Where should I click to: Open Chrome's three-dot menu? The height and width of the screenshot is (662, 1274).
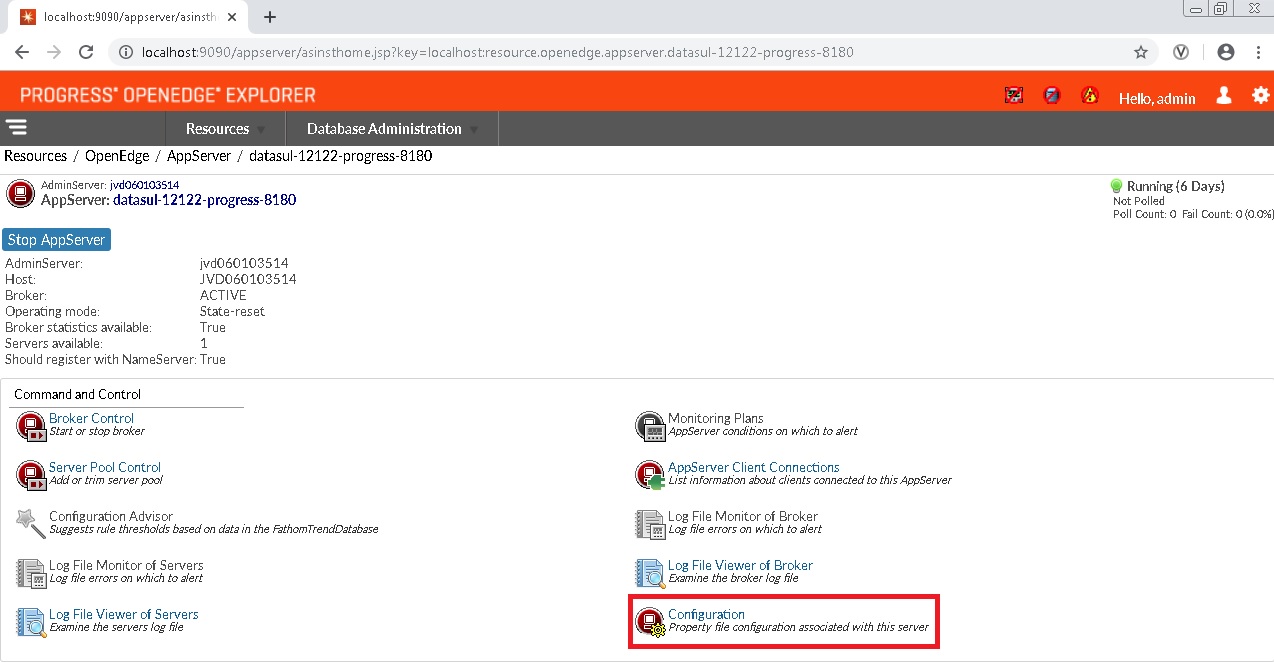pyautogui.click(x=1258, y=52)
